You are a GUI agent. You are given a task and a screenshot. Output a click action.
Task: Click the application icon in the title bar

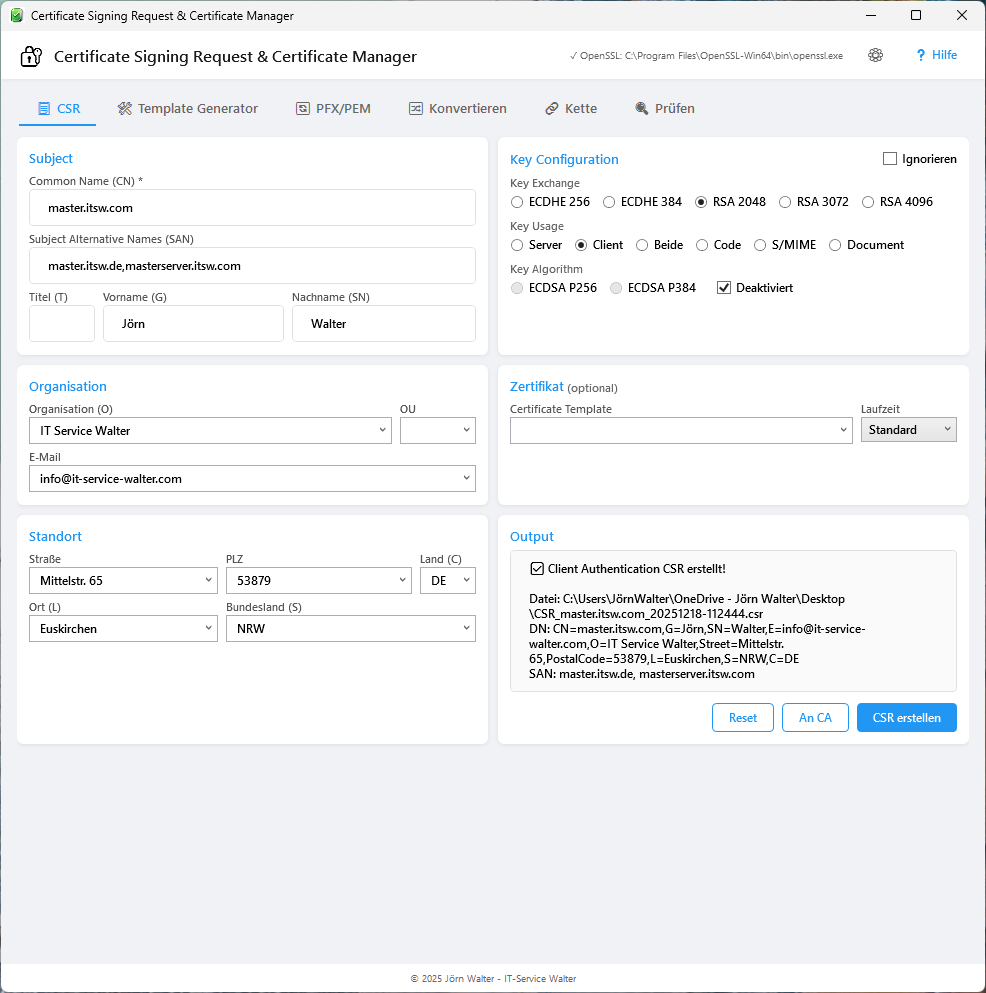coord(15,15)
